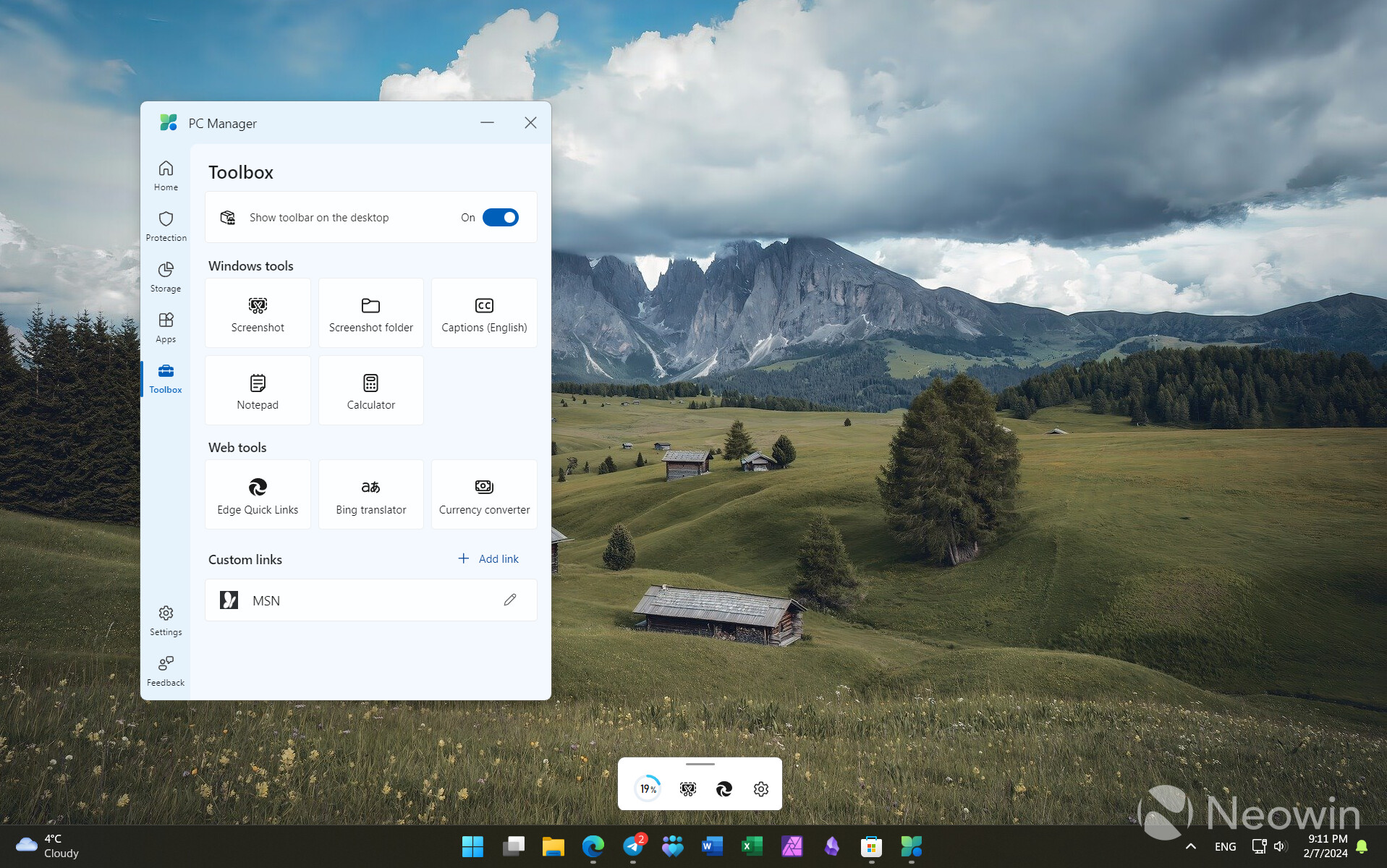Viewport: 1387px width, 868px height.
Task: Open Microsoft Store from taskbar
Action: (871, 846)
